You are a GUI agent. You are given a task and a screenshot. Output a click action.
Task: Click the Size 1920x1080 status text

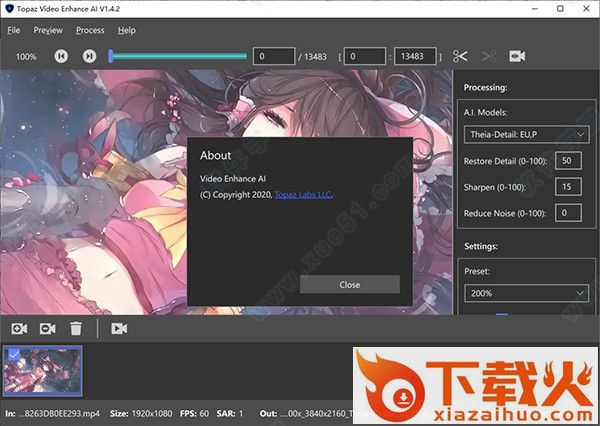click(x=141, y=414)
